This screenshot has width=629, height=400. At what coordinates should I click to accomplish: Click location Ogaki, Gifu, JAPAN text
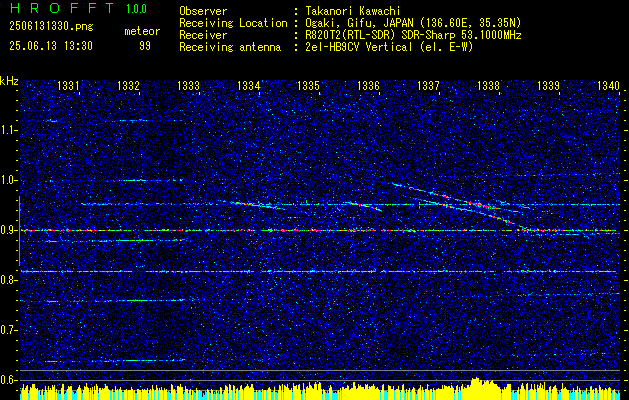coord(414,23)
